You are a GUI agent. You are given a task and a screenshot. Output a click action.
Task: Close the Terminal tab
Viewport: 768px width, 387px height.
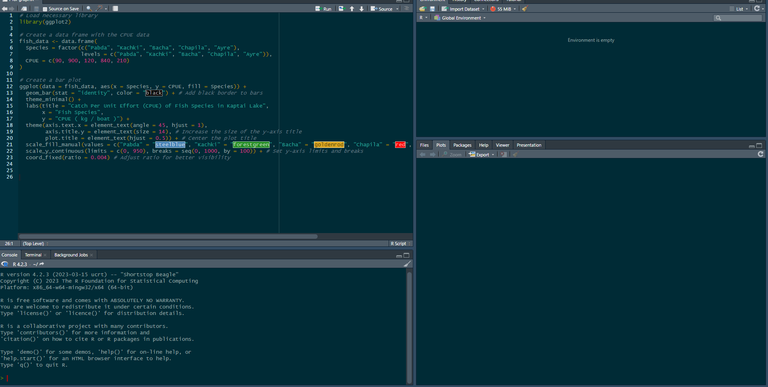tap(45, 255)
